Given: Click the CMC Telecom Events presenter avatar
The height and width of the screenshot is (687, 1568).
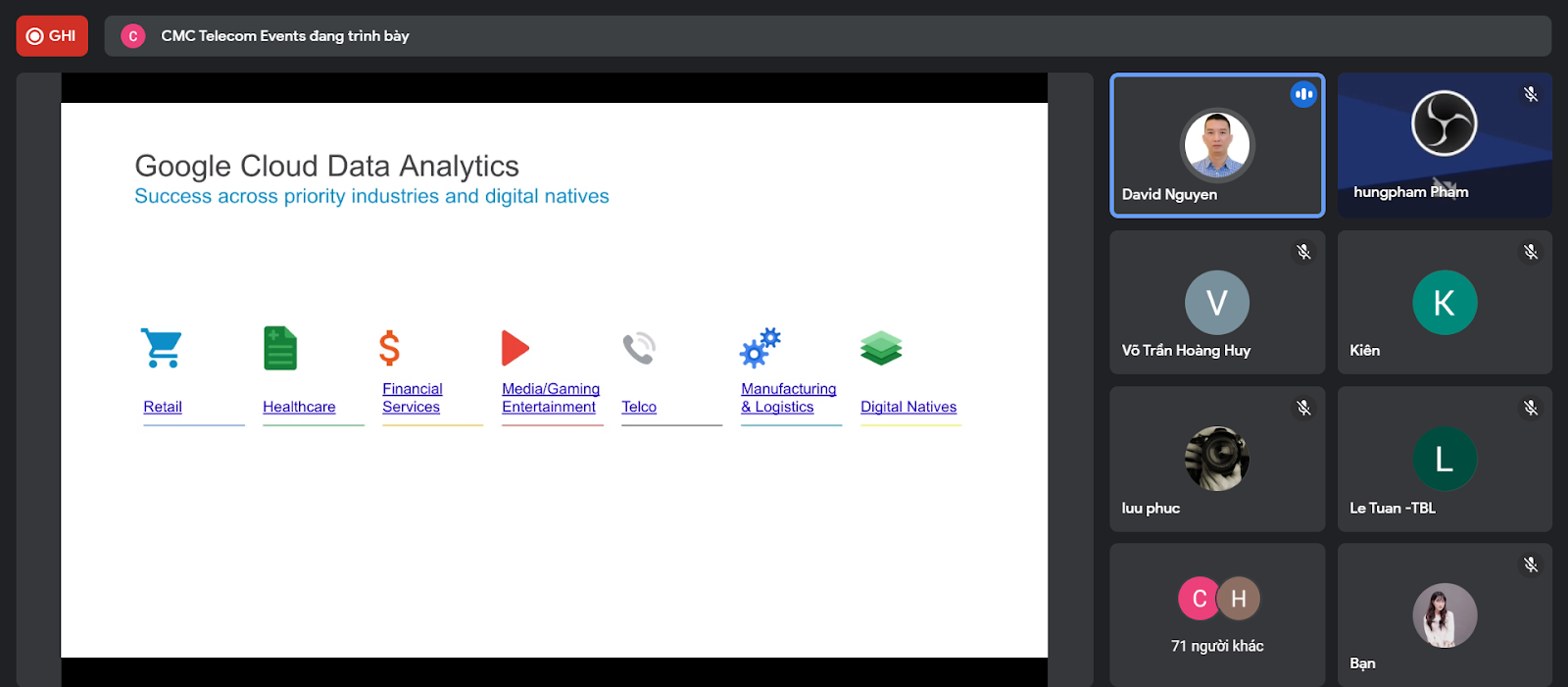Looking at the screenshot, I should coord(133,36).
